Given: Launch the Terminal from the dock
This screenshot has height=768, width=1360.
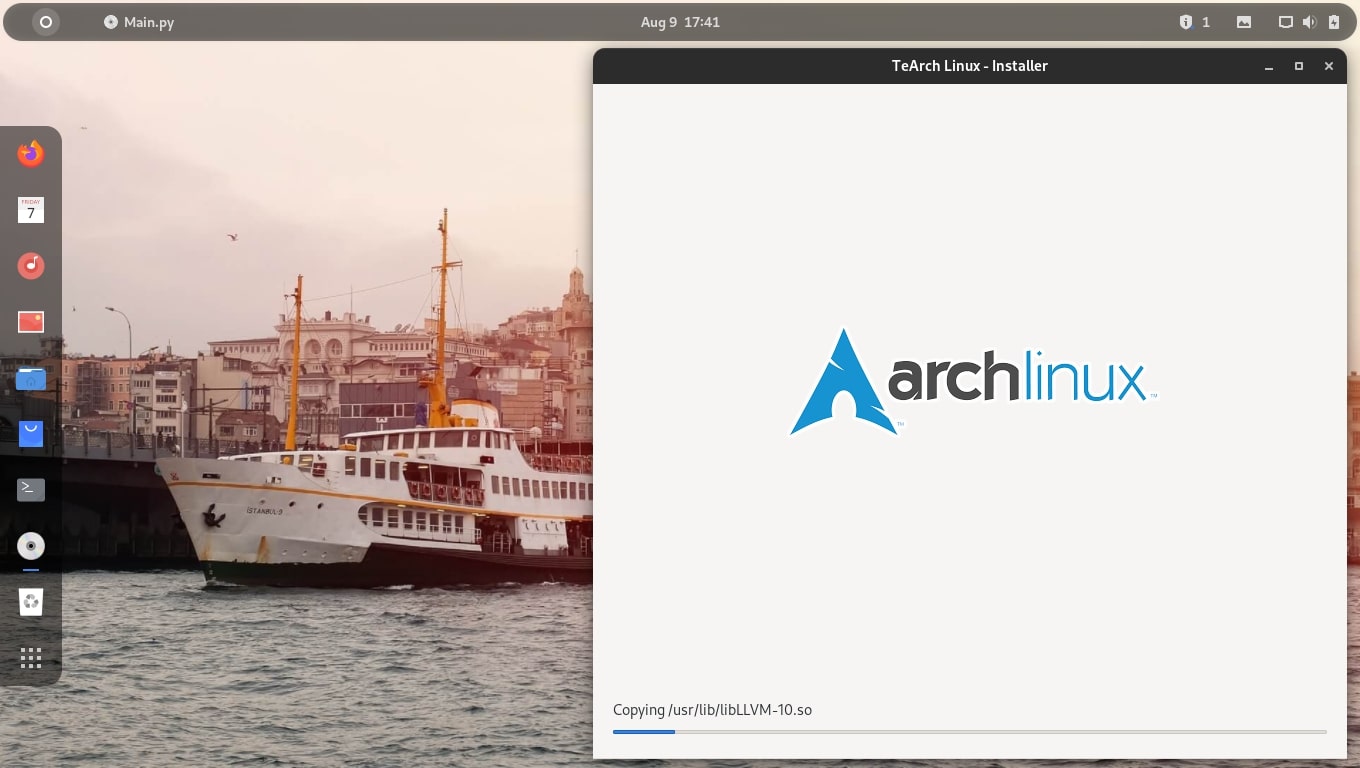Looking at the screenshot, I should click(x=31, y=490).
